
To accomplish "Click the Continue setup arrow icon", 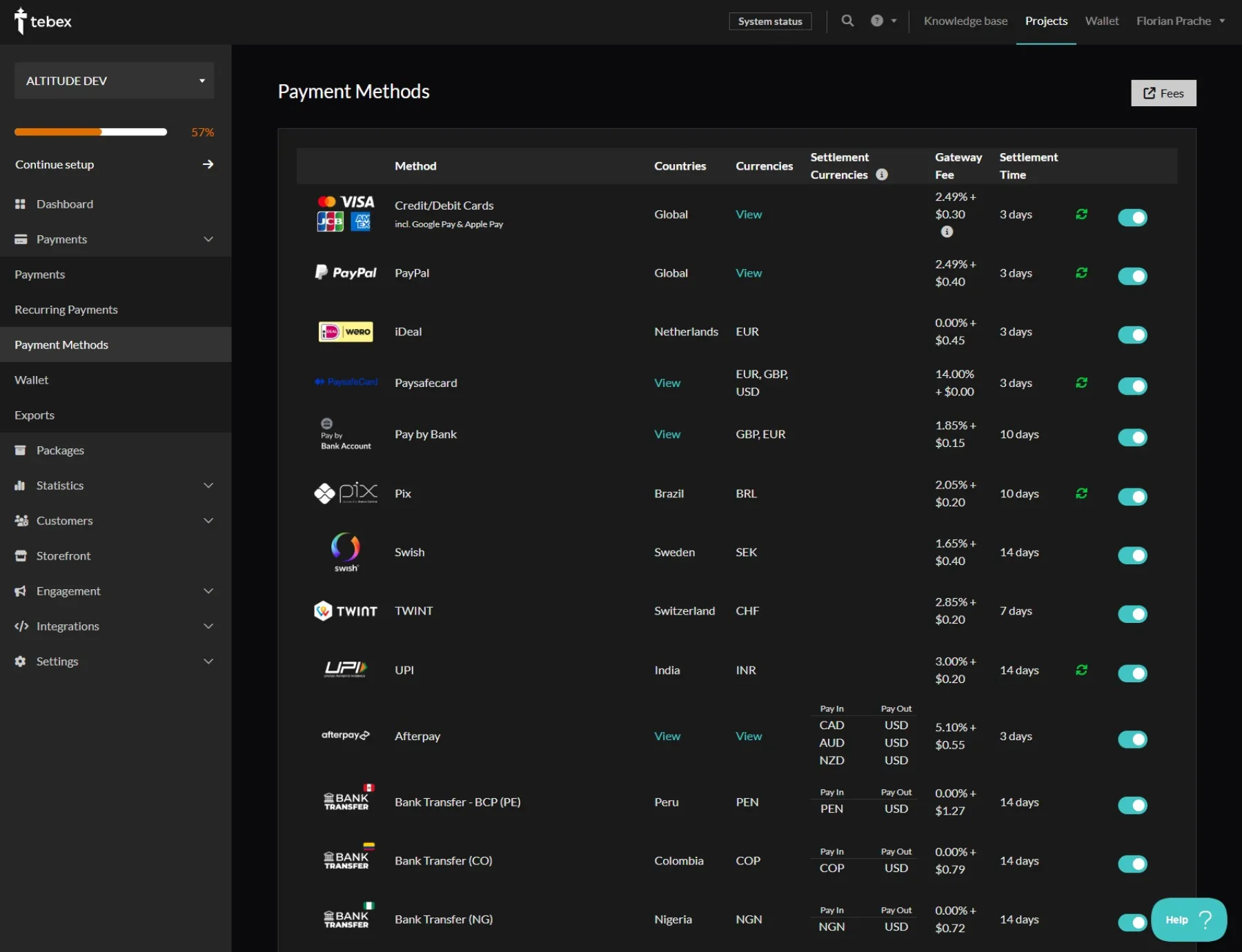I will (208, 164).
